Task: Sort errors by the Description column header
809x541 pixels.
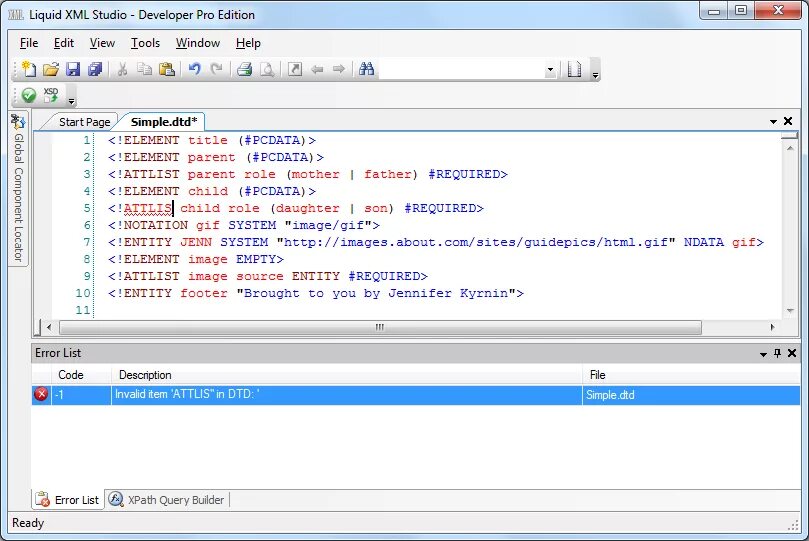Action: [347, 375]
